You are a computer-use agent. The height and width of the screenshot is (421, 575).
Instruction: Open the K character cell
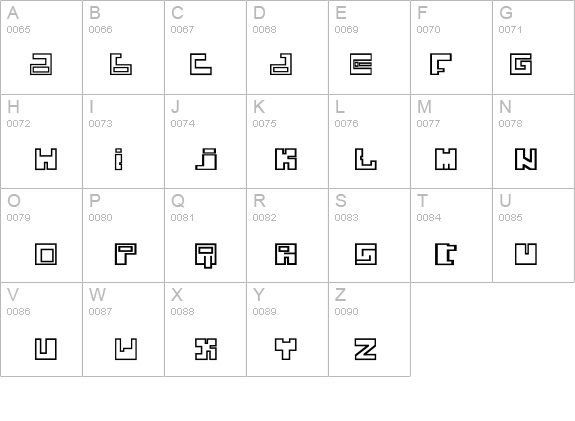(288, 142)
